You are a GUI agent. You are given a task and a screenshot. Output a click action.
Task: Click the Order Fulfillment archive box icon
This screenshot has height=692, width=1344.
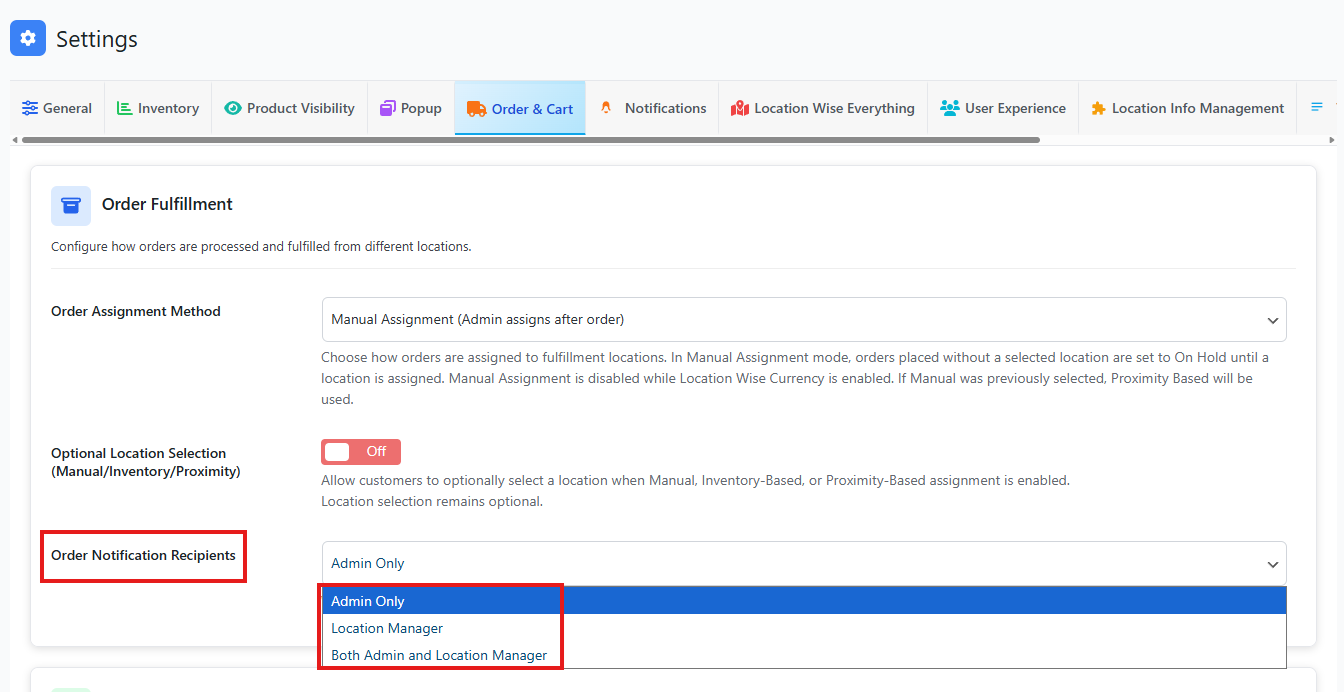point(71,205)
